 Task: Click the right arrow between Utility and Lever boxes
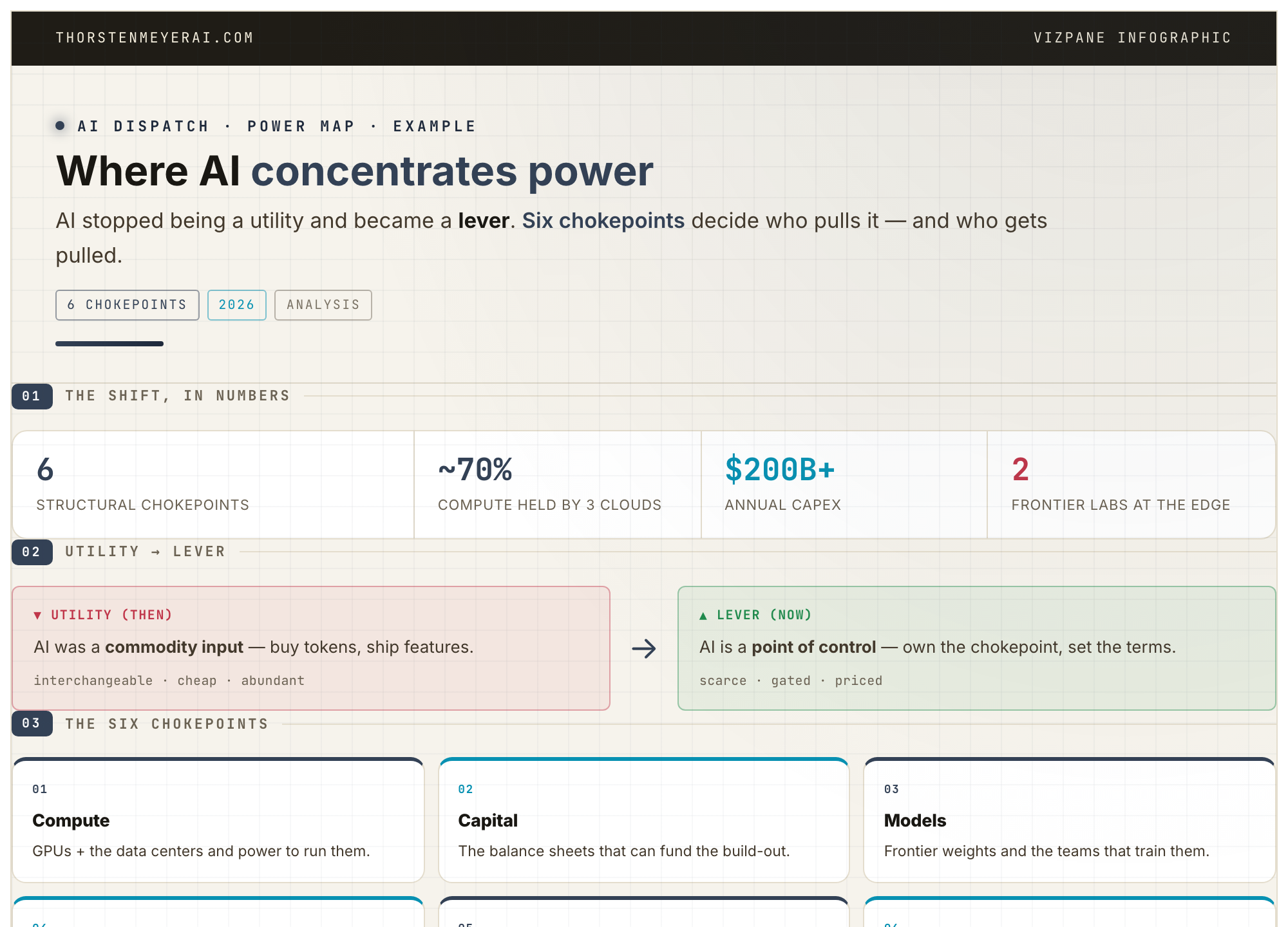pos(644,648)
